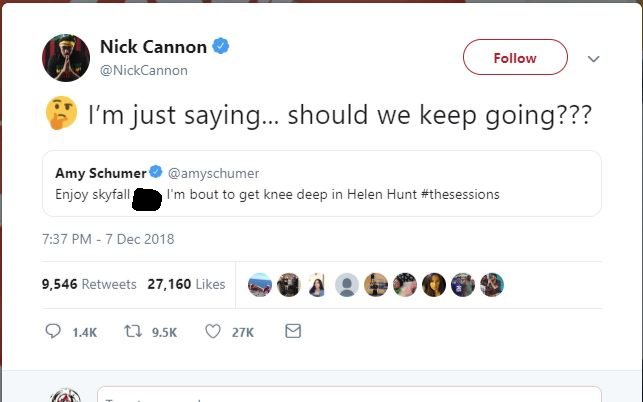This screenshot has width=643, height=402.
Task: Click the thinking face emoji
Action: (62, 115)
